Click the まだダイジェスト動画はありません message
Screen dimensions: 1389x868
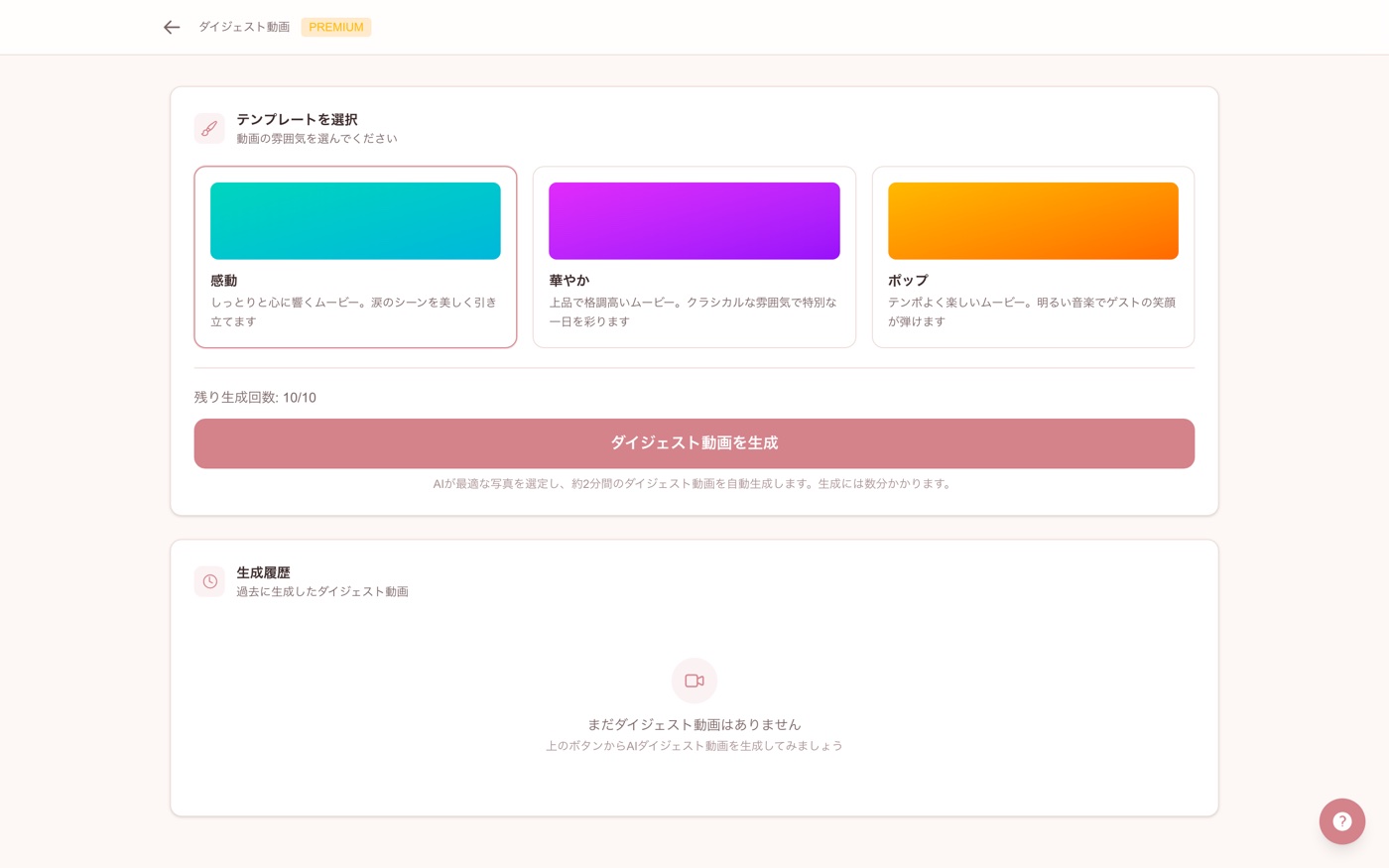pos(694,725)
